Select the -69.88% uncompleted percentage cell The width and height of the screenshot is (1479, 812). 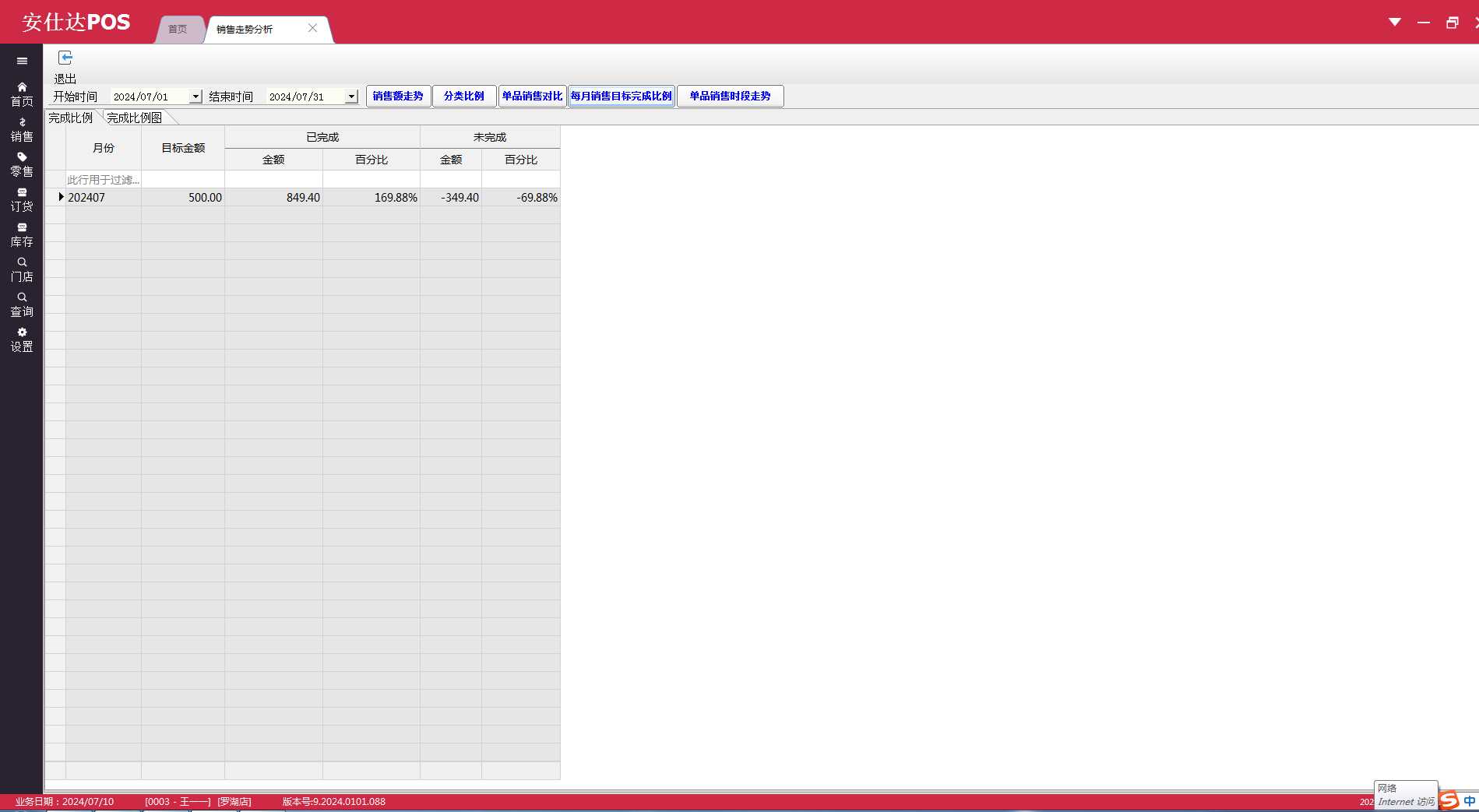(521, 198)
